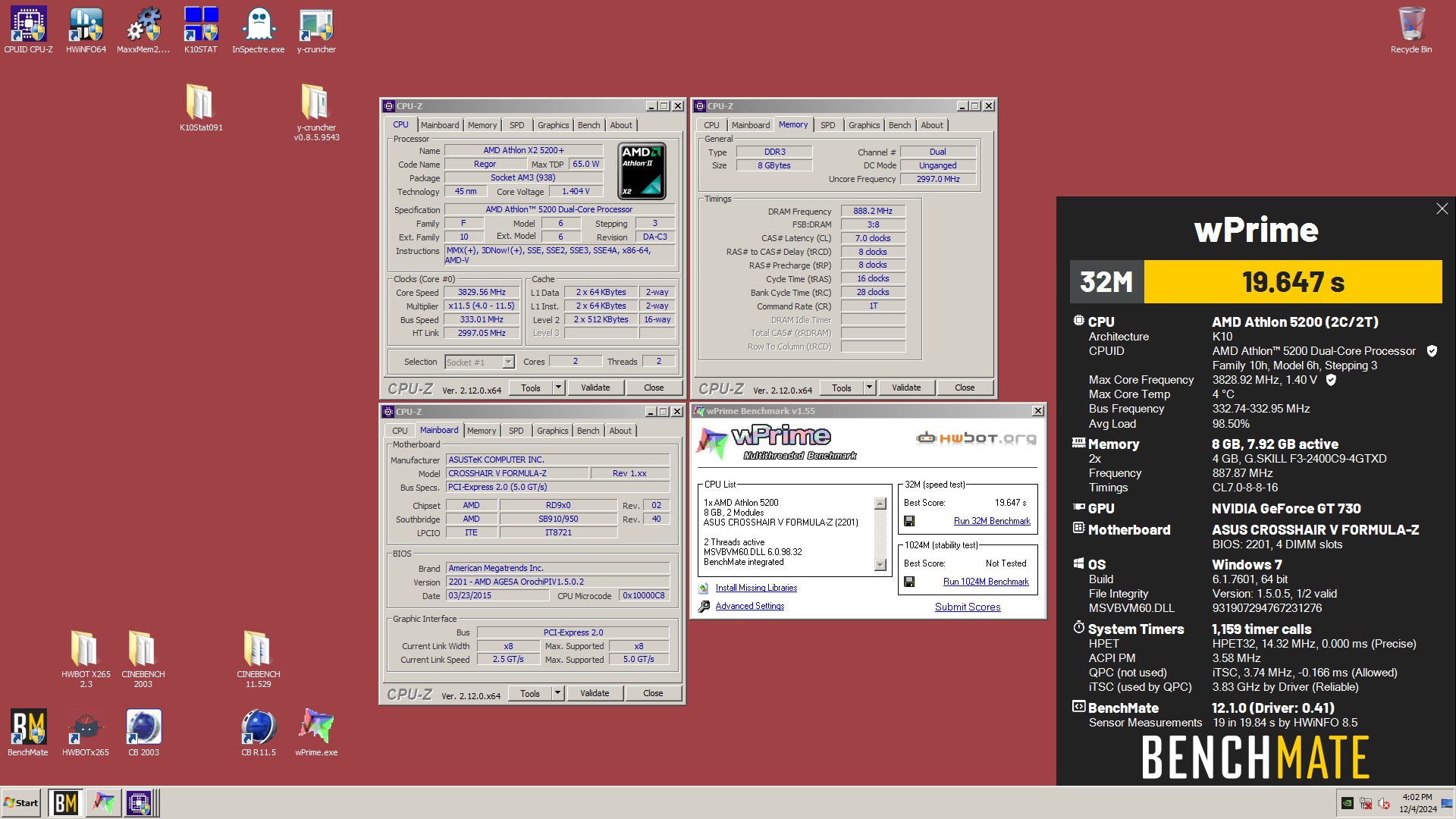Screen dimensions: 1456x819
Task: Switch to the CPU tab in the Mainboard window
Action: tap(400, 431)
